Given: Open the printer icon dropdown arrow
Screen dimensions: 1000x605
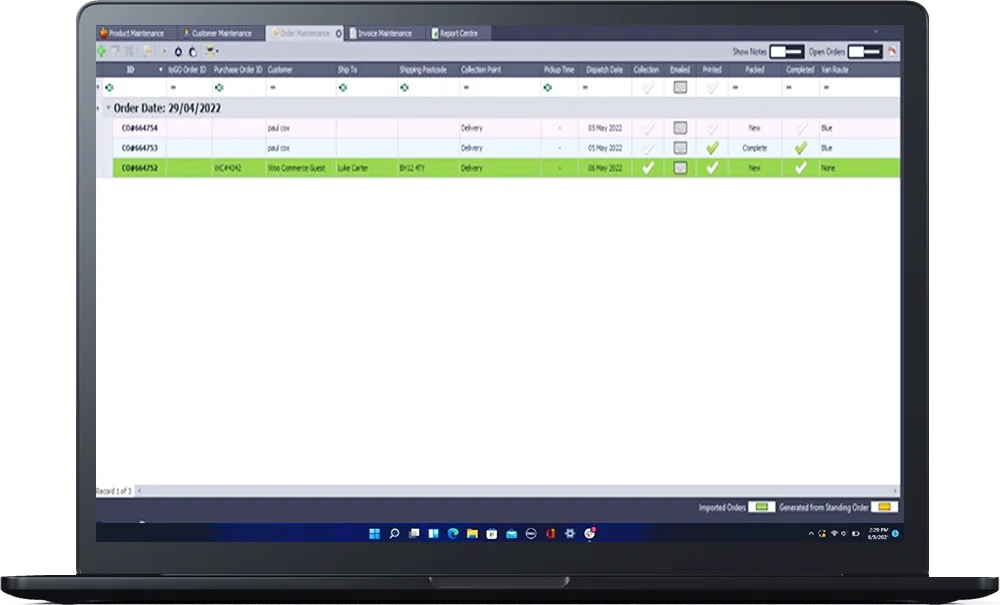Looking at the screenshot, I should coord(217,52).
